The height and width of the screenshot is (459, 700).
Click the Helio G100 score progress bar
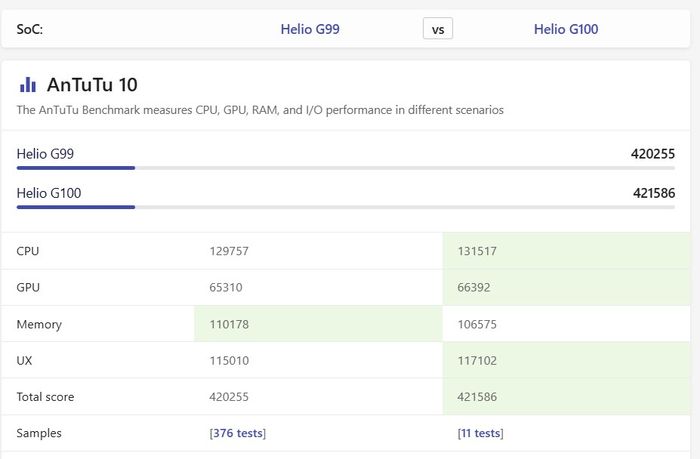[346, 207]
